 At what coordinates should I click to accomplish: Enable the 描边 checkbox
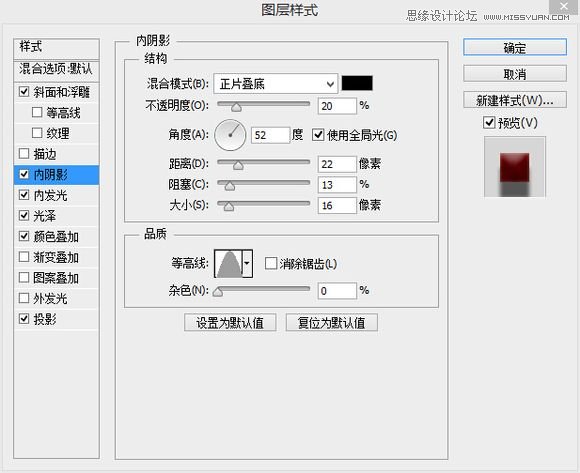24,153
